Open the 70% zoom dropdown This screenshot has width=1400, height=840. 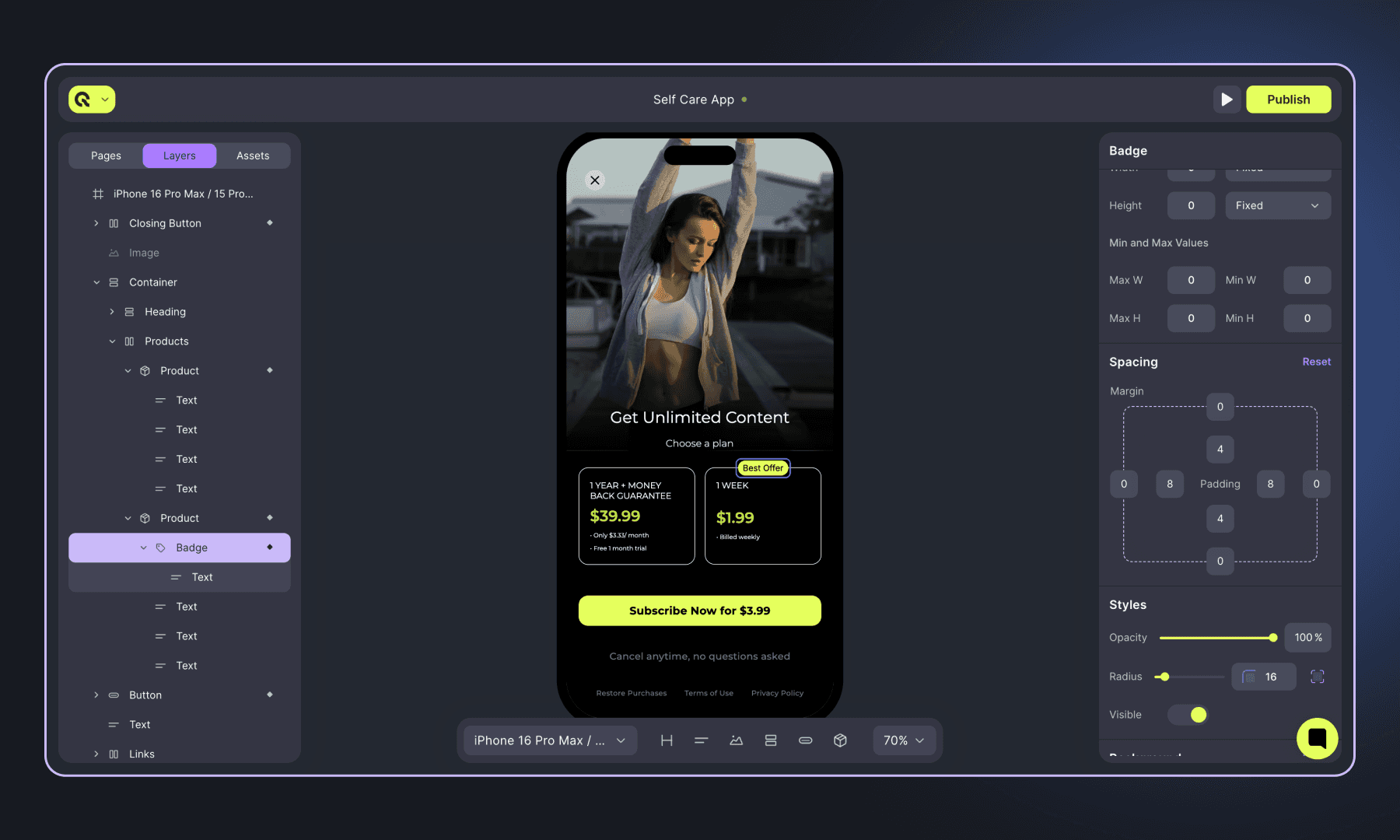903,740
